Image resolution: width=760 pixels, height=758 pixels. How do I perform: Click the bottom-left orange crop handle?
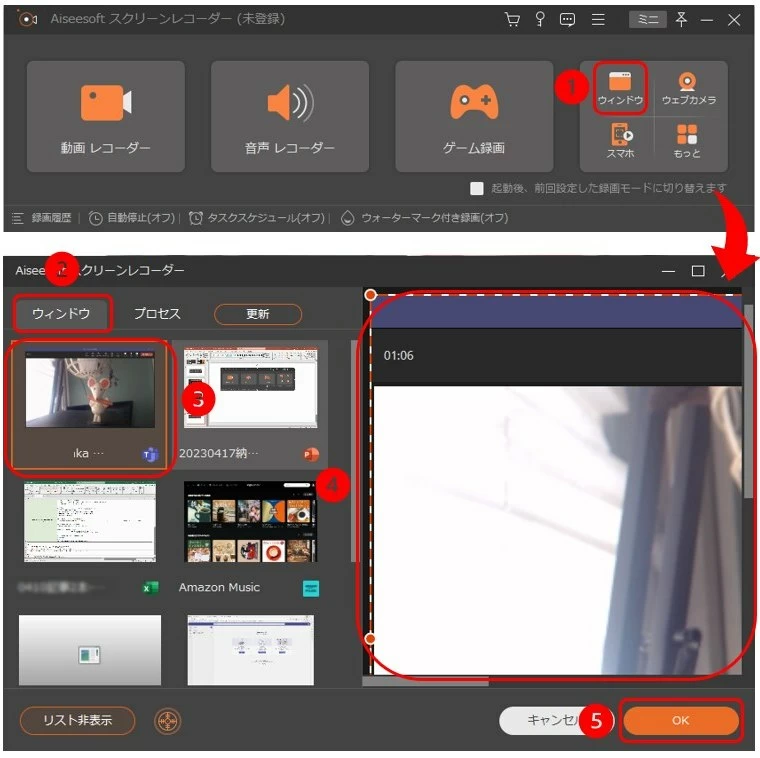point(370,639)
